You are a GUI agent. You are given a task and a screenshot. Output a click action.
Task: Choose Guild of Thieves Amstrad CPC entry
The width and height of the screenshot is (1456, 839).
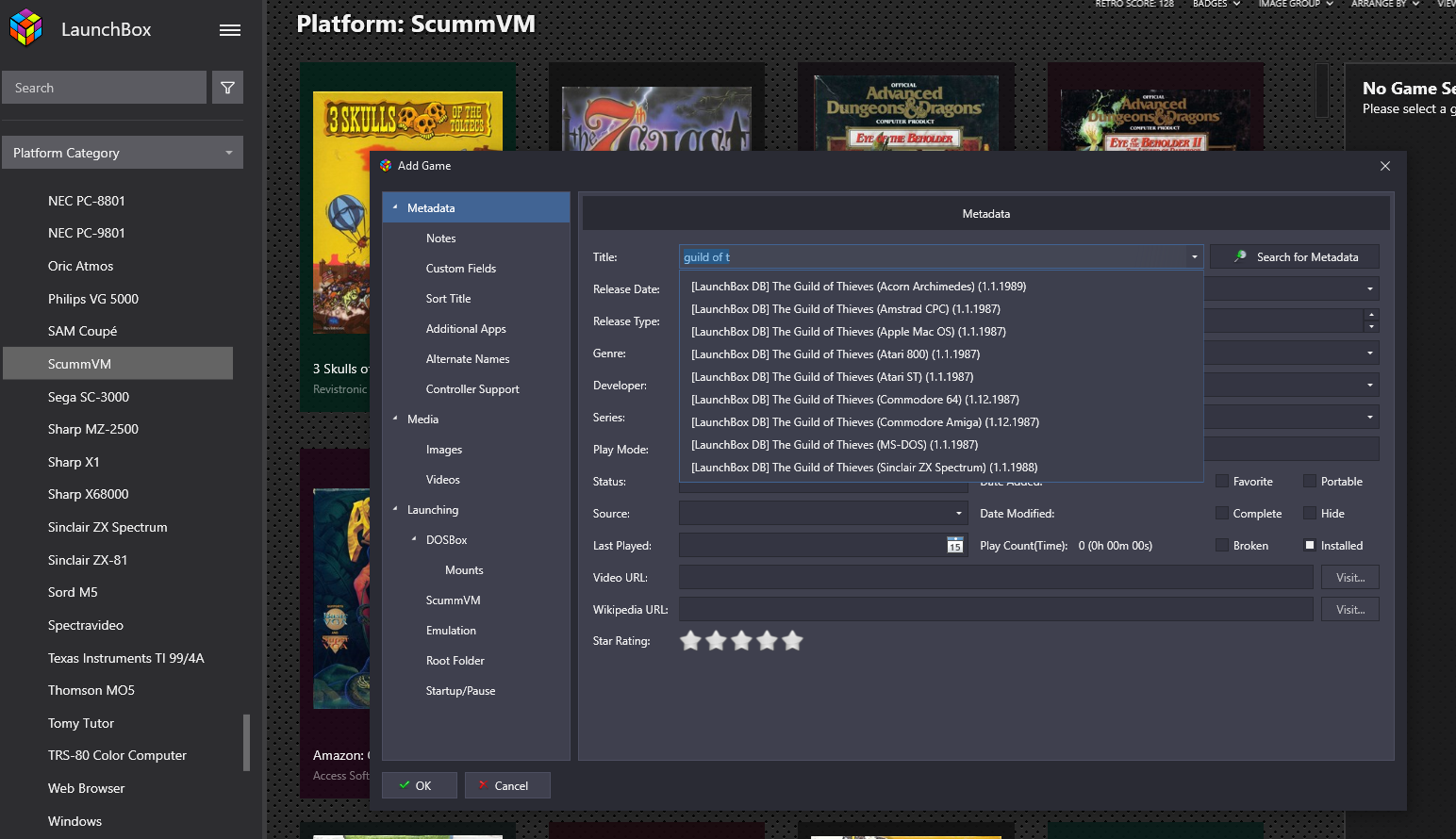pyautogui.click(x=941, y=309)
